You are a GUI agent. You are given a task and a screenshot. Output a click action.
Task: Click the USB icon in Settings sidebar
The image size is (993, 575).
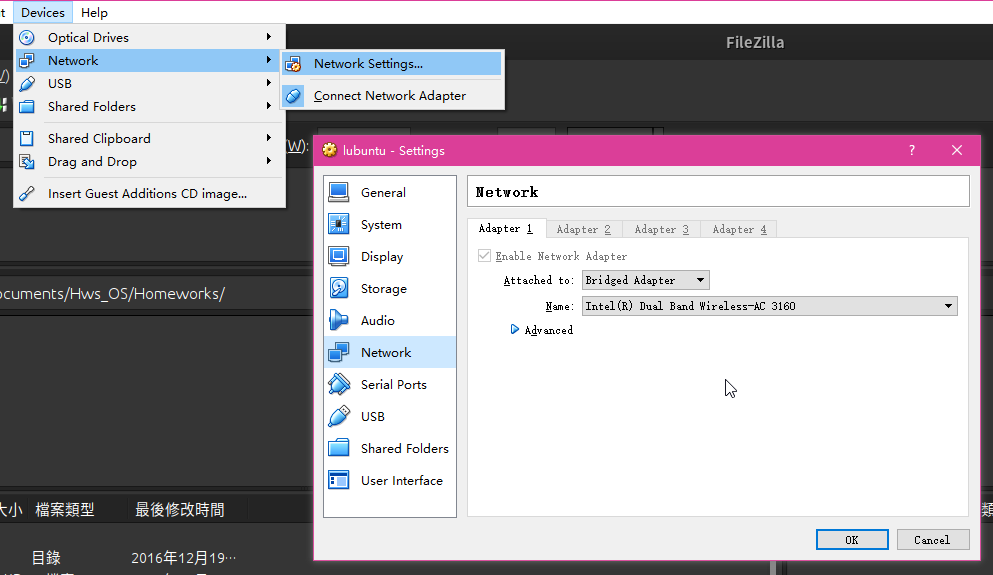pyautogui.click(x=339, y=416)
